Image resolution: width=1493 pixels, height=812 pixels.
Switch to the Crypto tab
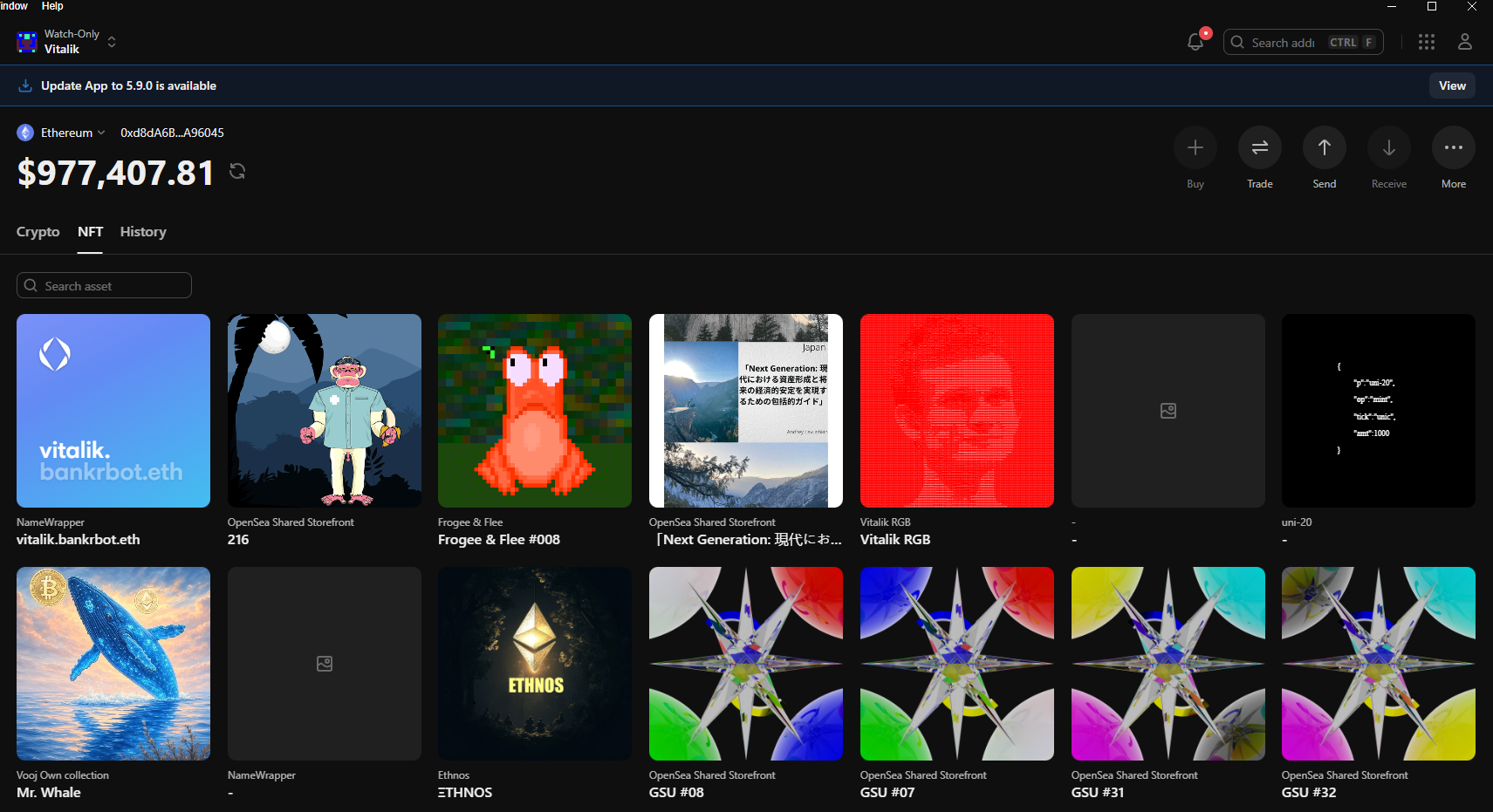38,232
